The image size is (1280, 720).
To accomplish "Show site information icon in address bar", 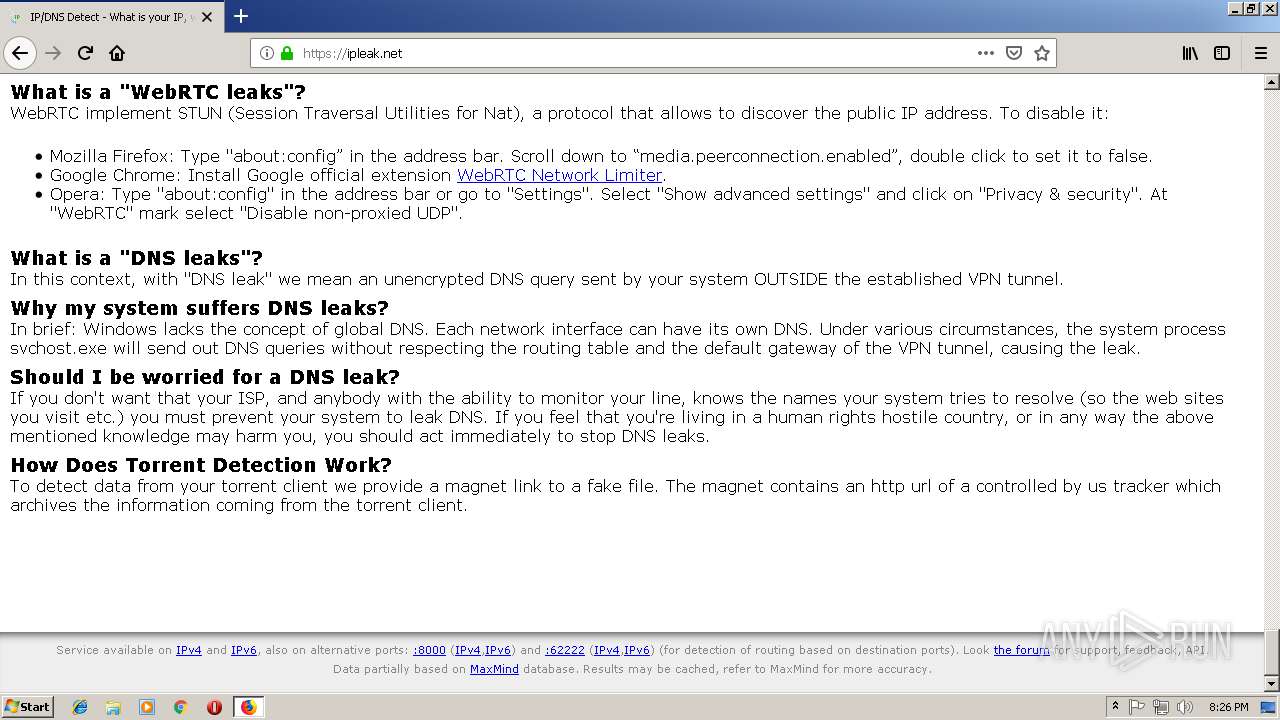I will point(267,53).
